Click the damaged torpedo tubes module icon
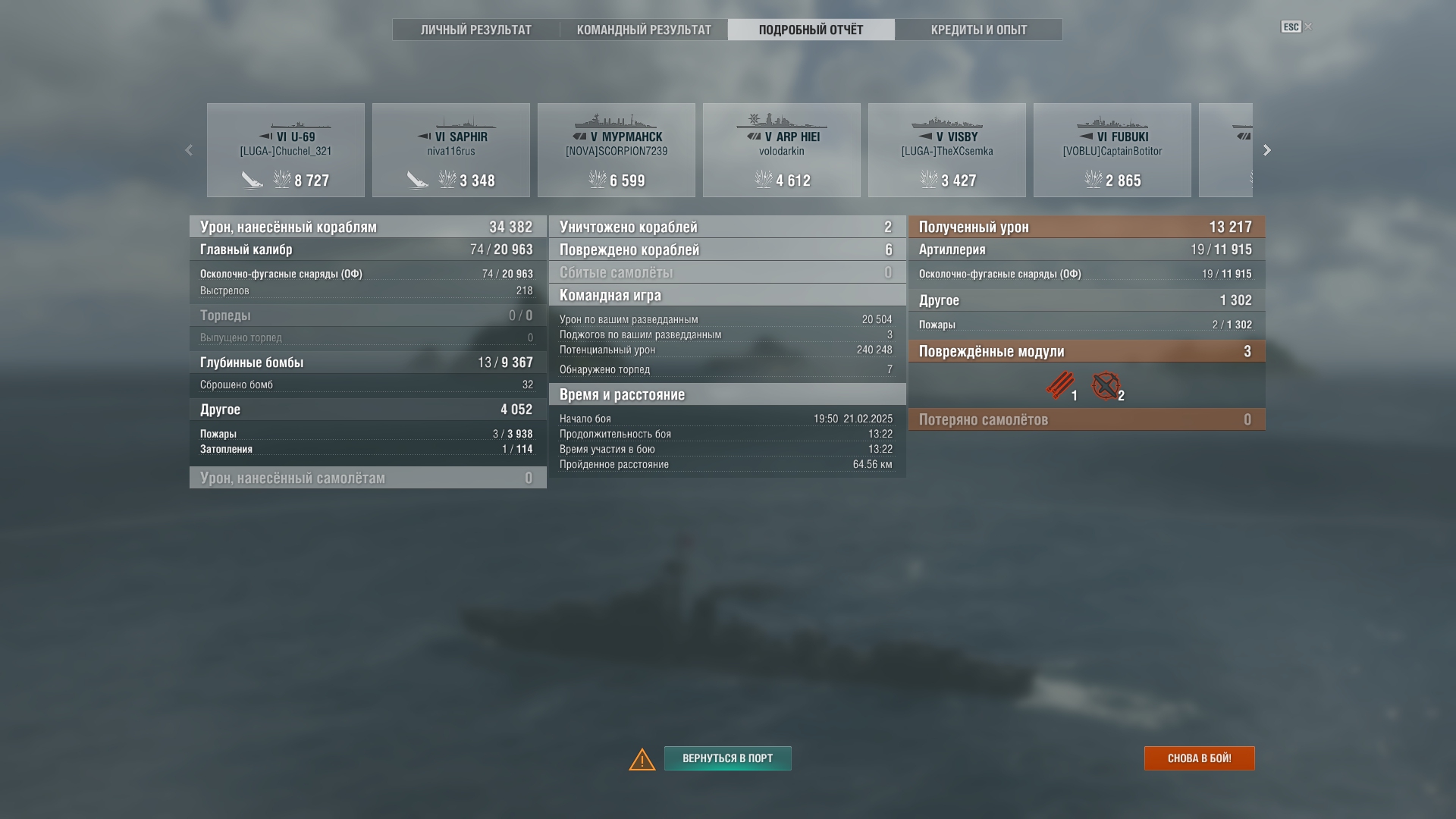The height and width of the screenshot is (819, 1456). (x=1059, y=385)
